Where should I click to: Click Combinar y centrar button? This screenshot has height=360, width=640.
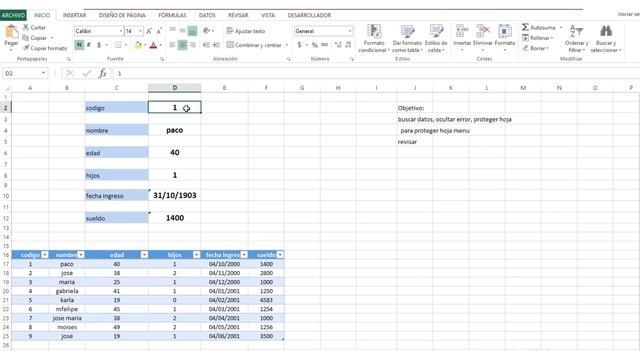(257, 45)
